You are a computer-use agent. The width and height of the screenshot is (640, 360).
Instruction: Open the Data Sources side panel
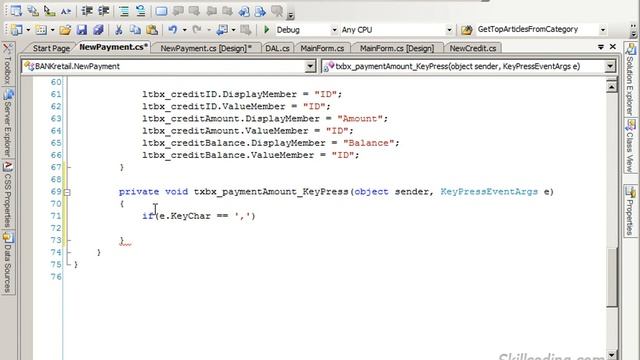click(x=8, y=262)
